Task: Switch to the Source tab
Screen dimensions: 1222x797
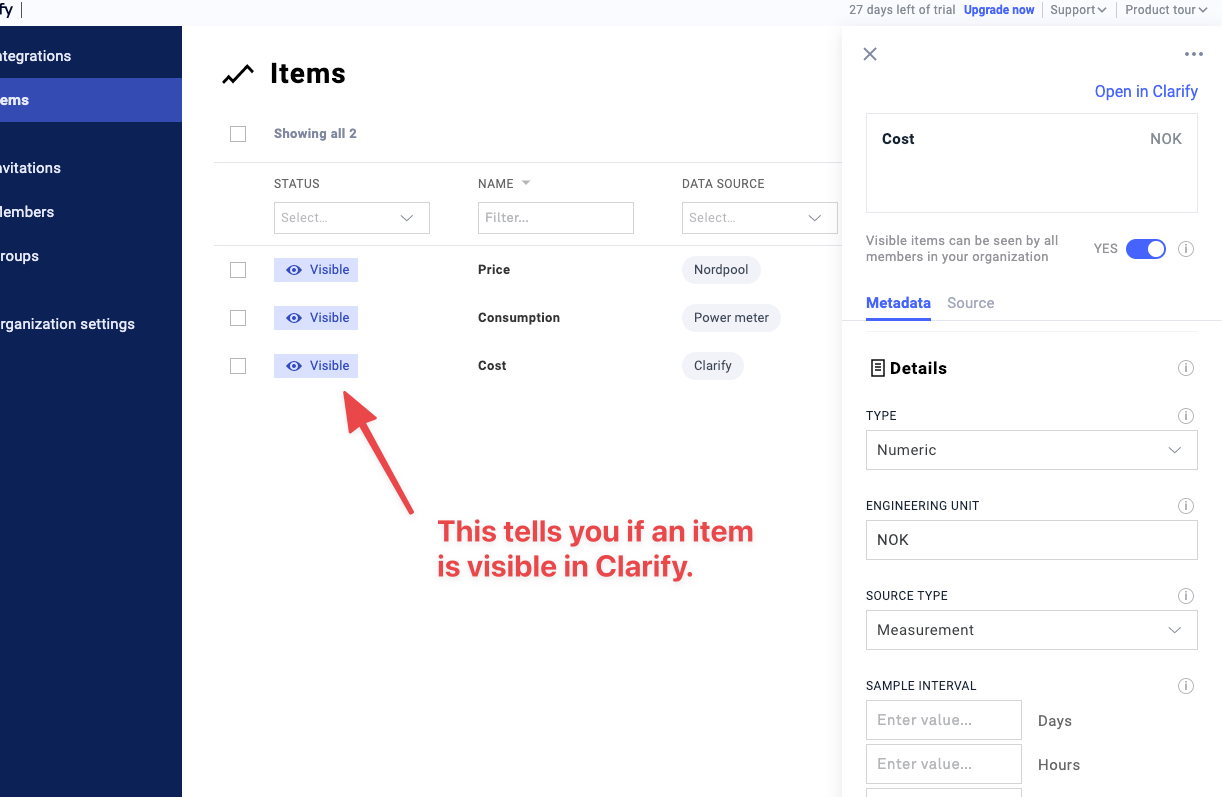Action: (970, 303)
